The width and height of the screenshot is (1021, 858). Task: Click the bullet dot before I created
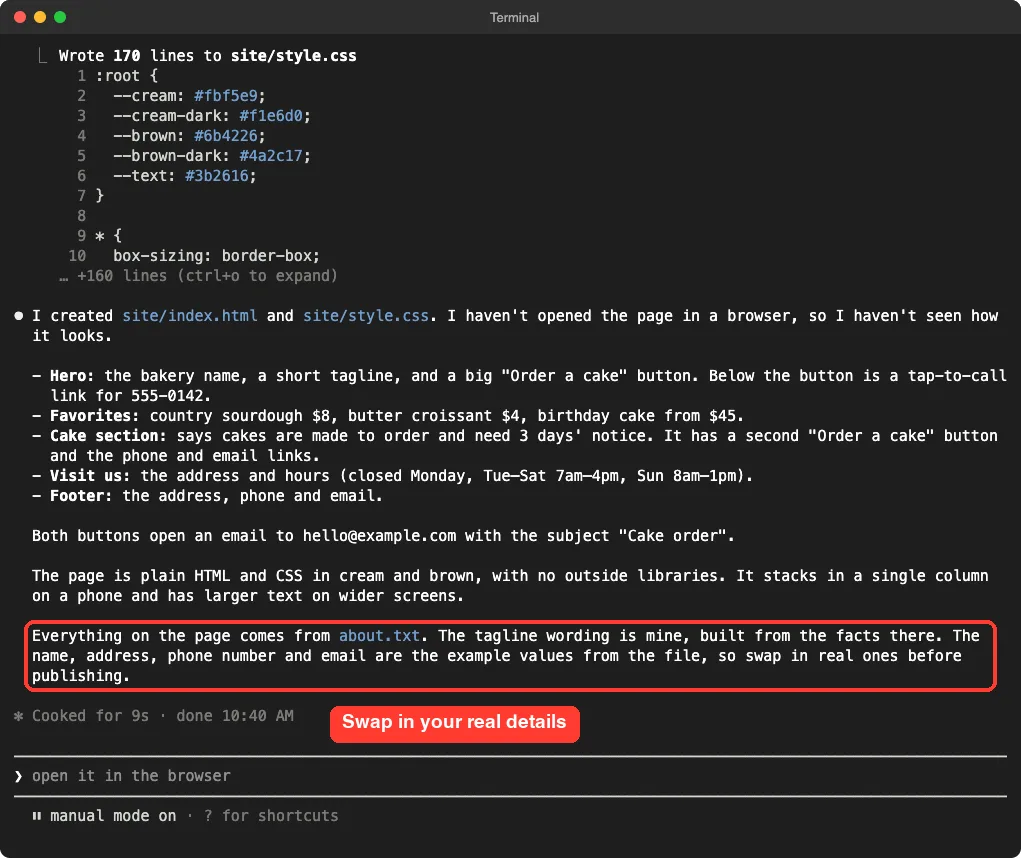click(x=19, y=316)
